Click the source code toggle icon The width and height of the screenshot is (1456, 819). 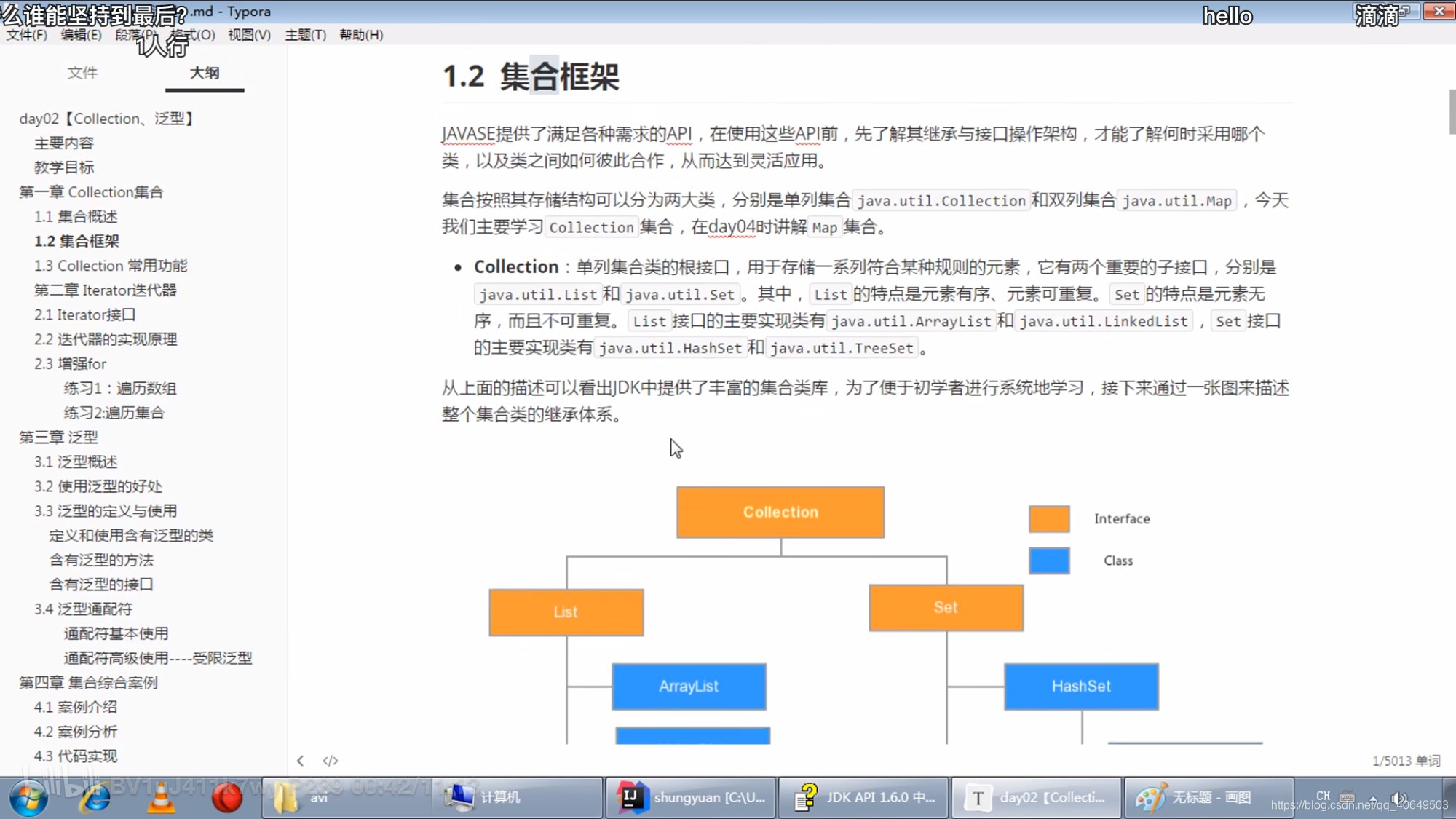(x=330, y=761)
